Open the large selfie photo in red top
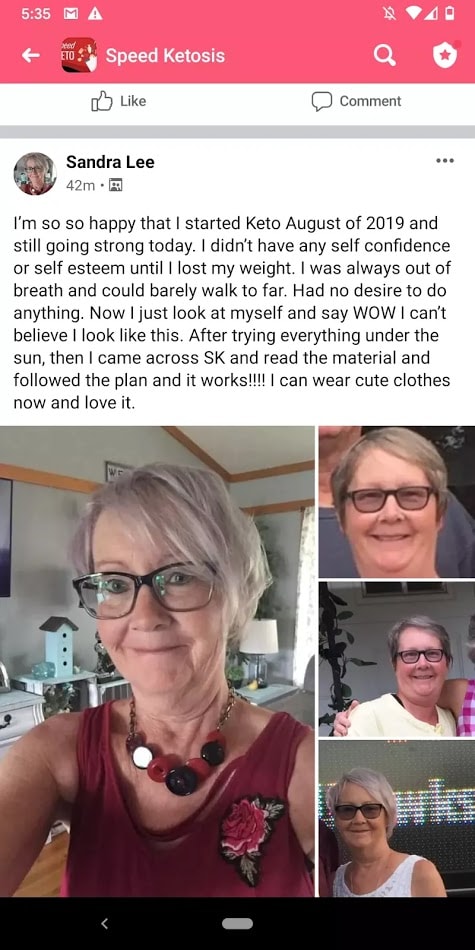The height and width of the screenshot is (950, 475). pyautogui.click(x=158, y=661)
